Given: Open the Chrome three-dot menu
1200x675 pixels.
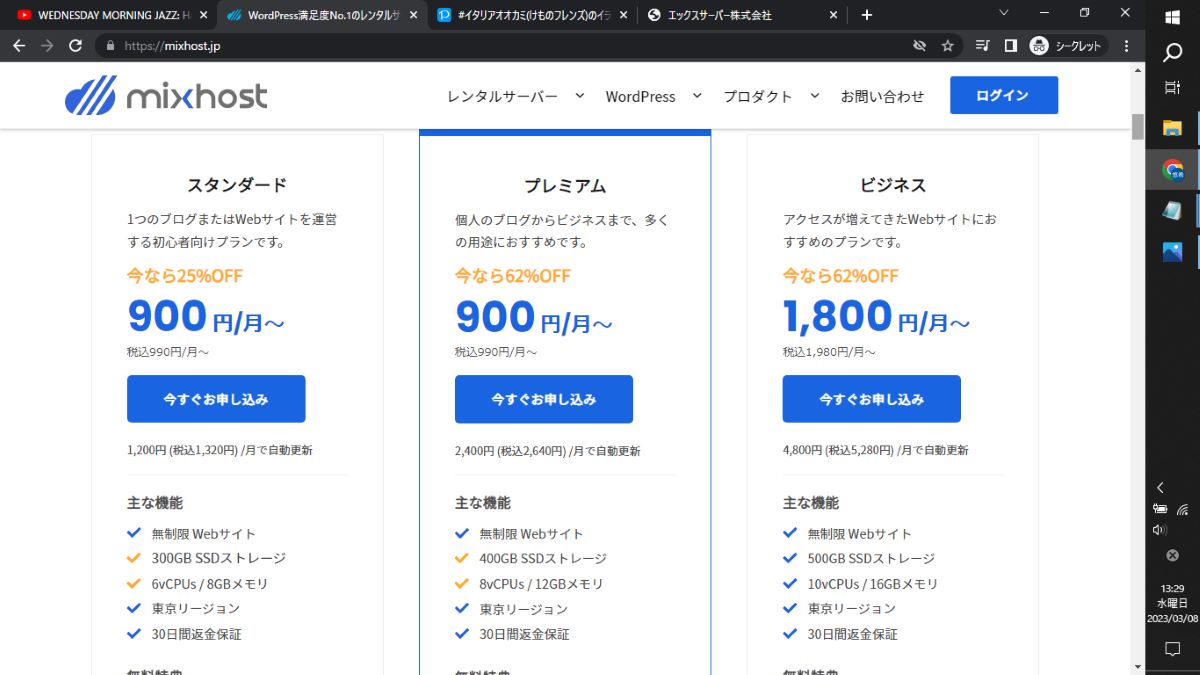Looking at the screenshot, I should coord(1127,46).
